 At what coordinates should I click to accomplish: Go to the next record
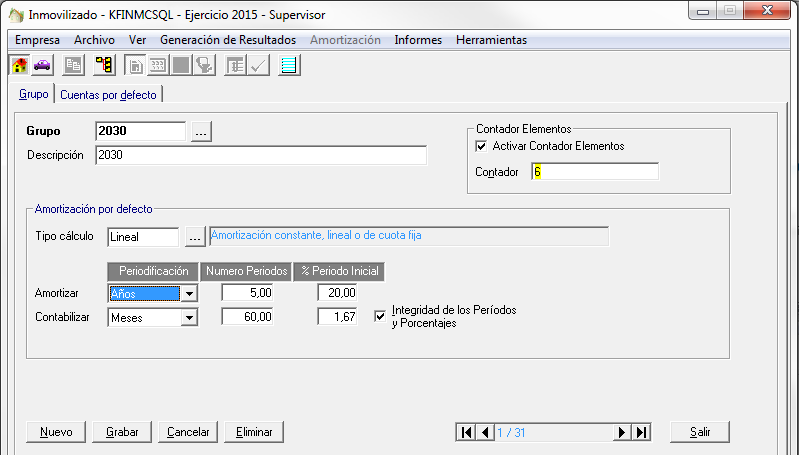[x=621, y=432]
